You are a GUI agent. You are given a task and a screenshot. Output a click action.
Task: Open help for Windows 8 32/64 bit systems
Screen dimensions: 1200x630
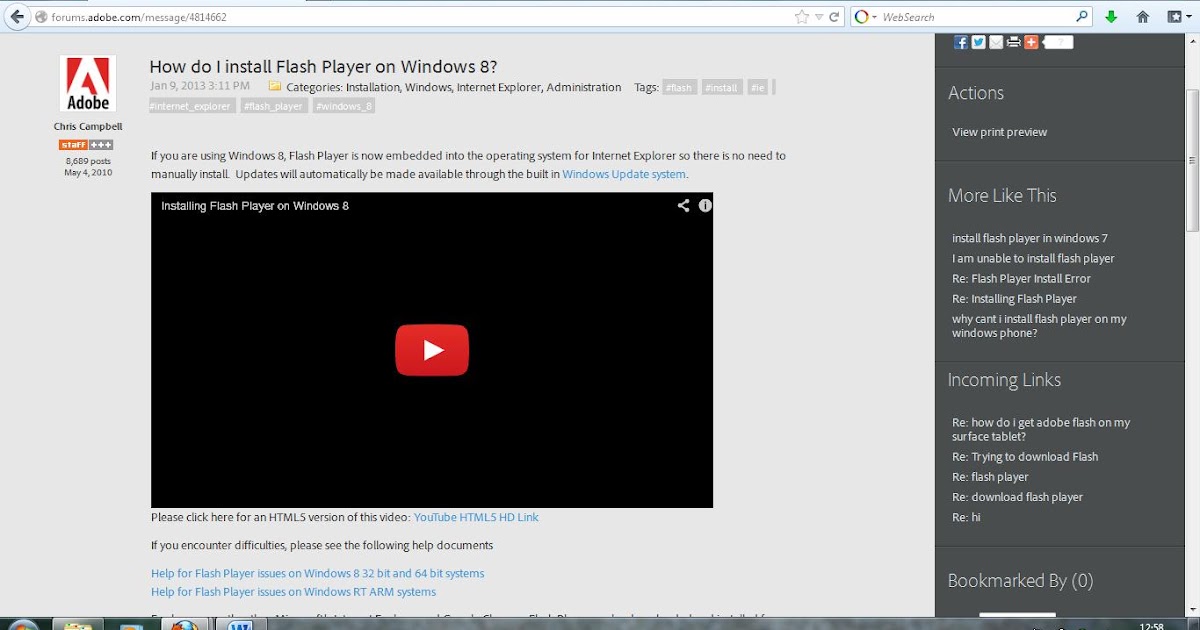click(x=317, y=573)
